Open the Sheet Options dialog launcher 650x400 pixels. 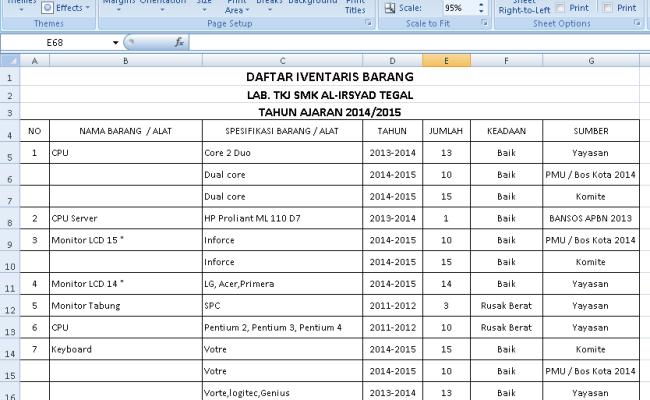coord(637,23)
